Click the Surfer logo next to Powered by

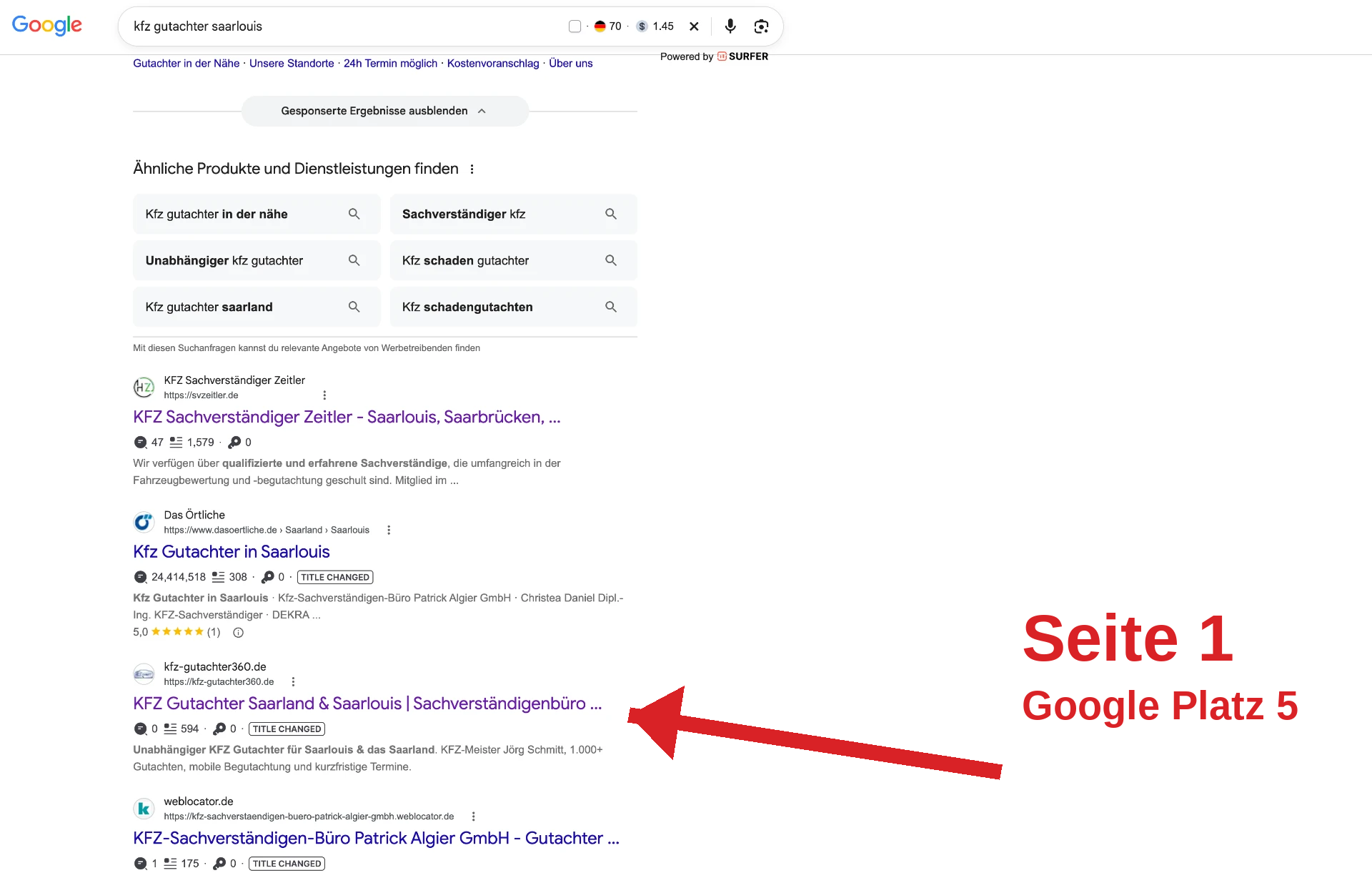[742, 56]
